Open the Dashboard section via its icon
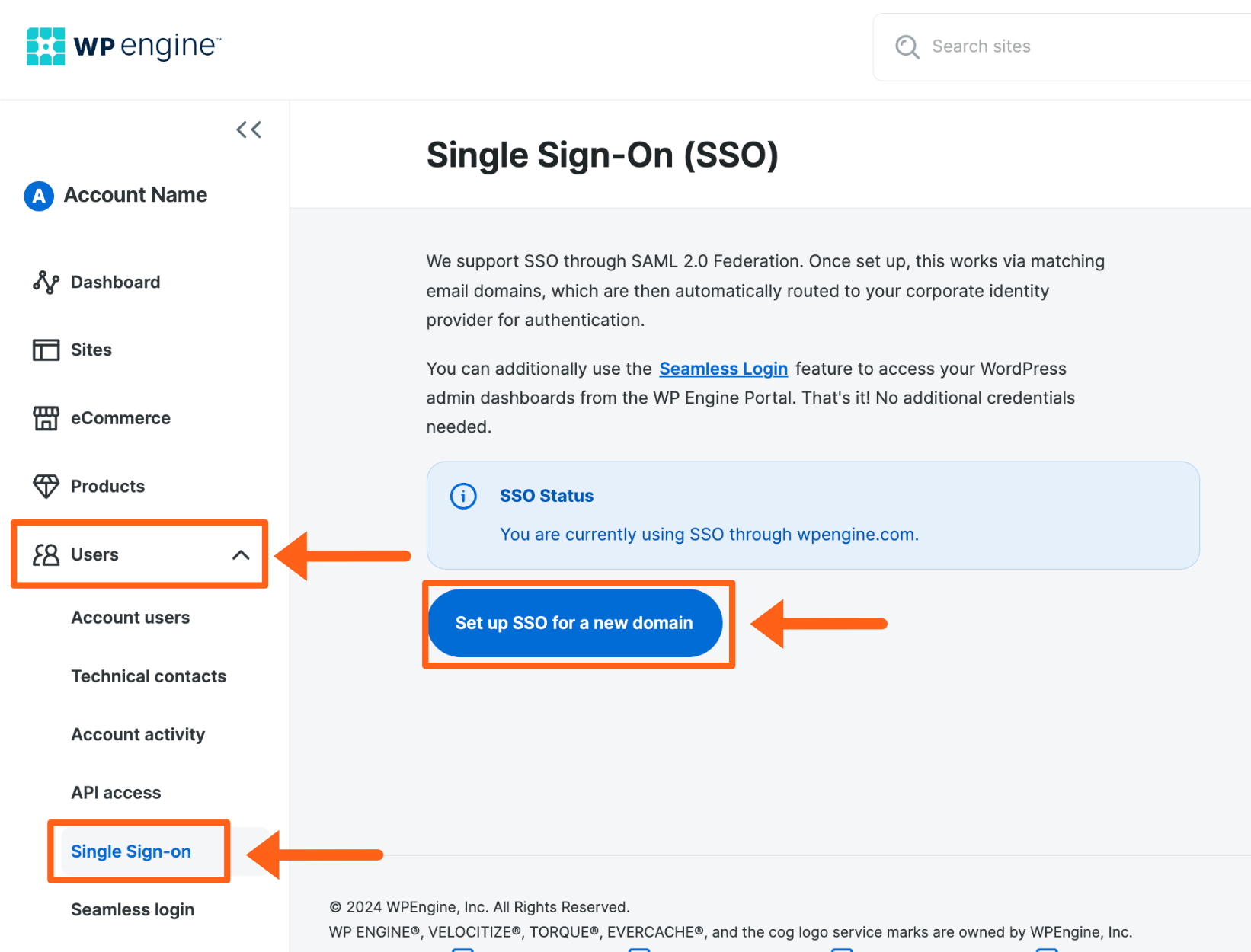The image size is (1251, 952). 46,282
